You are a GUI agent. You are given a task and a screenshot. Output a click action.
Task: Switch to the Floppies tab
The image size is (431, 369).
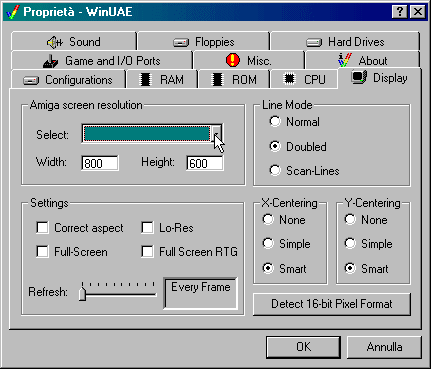(203, 42)
